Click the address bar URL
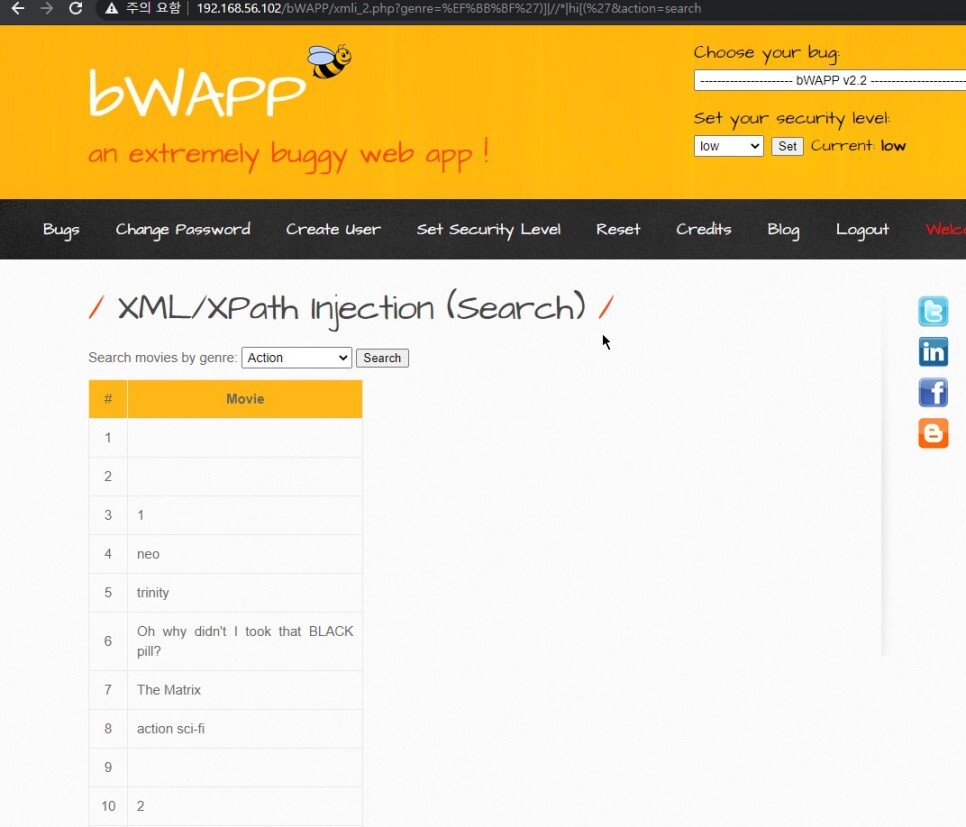966x827 pixels. pos(448,9)
